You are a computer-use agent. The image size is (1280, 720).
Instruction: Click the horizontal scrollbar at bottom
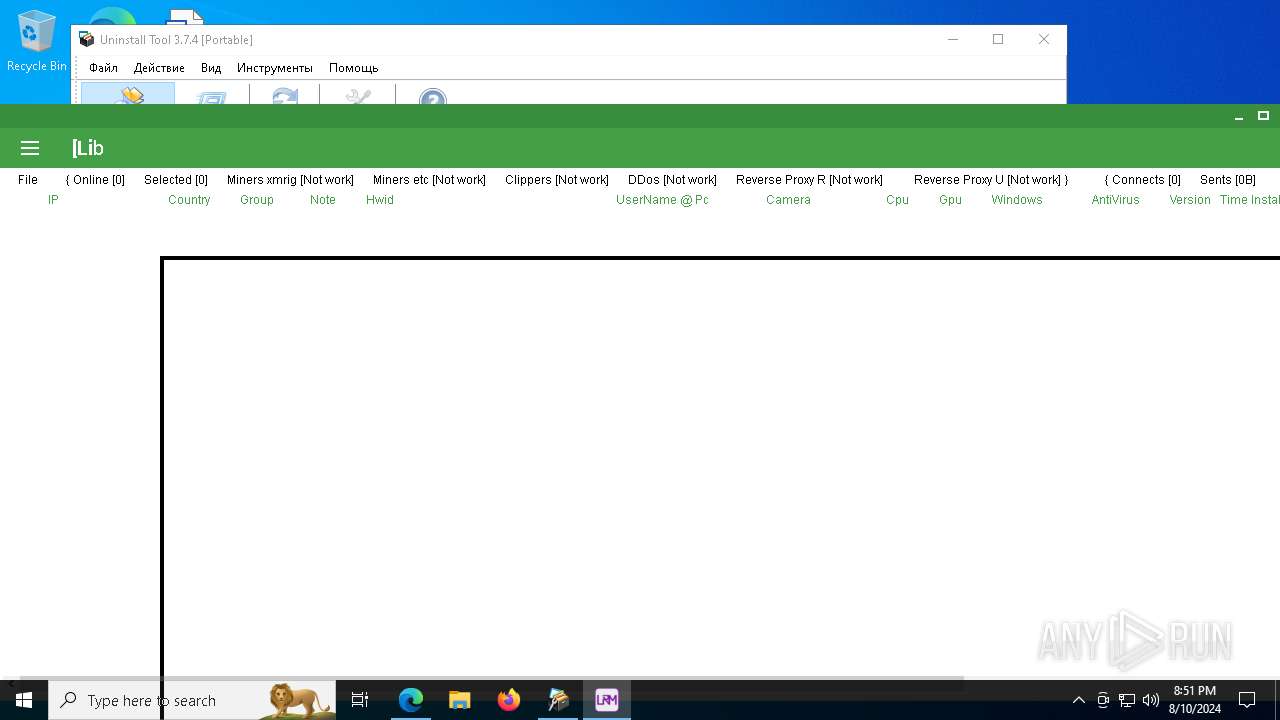click(491, 680)
